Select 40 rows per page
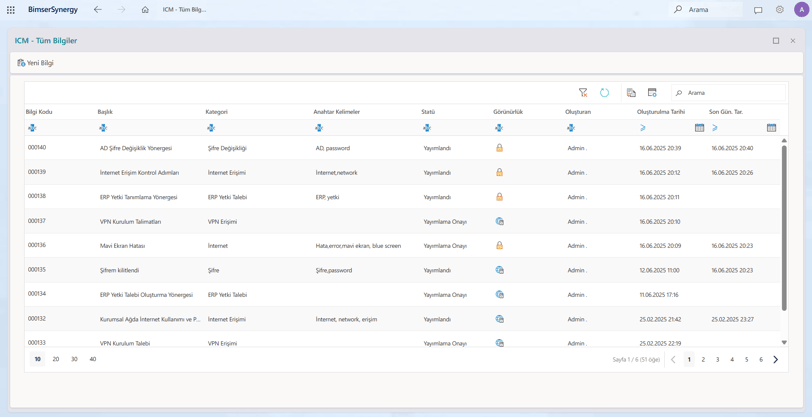 coord(93,359)
